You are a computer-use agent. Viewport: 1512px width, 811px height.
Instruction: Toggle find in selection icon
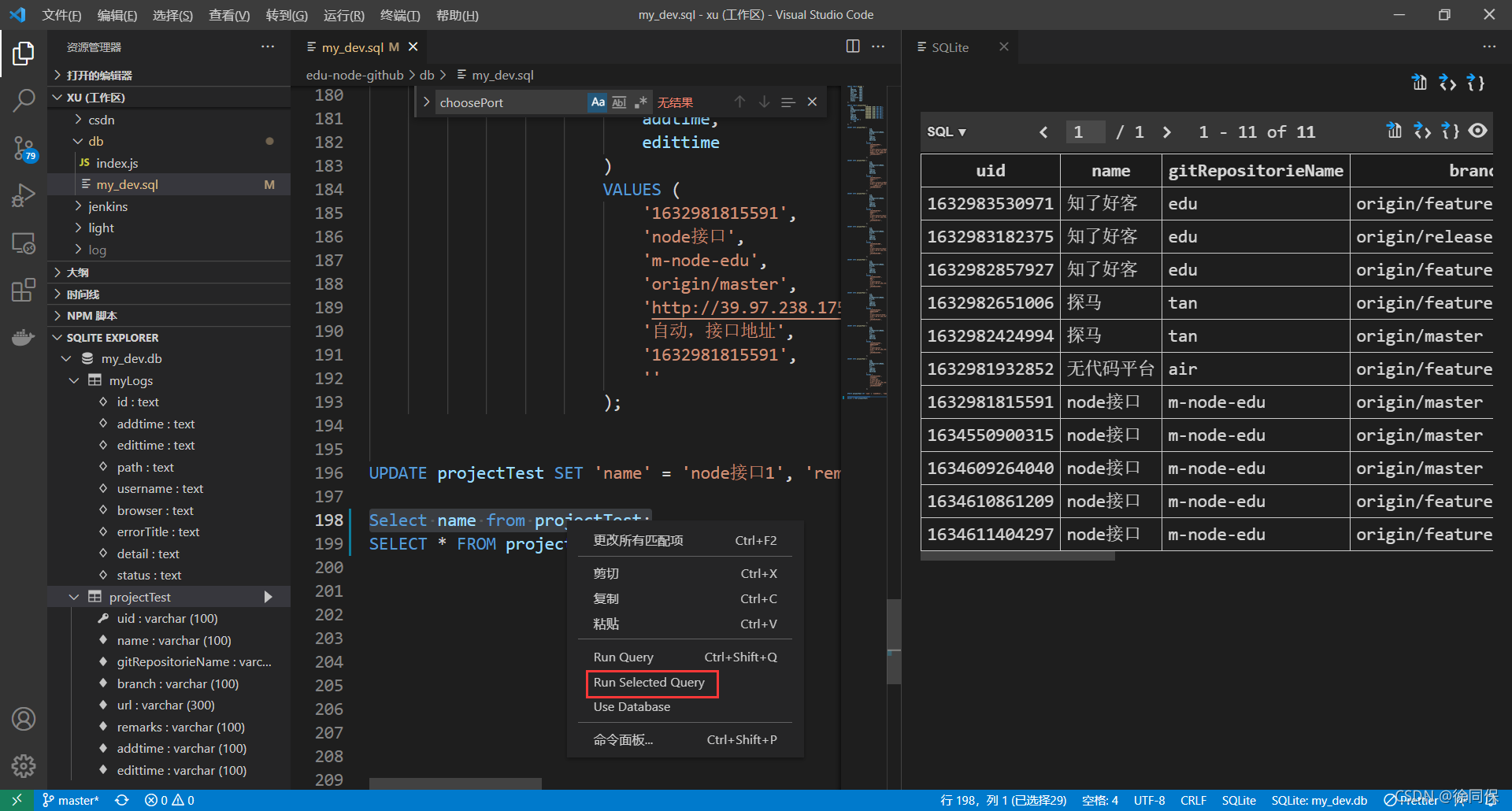coord(787,102)
